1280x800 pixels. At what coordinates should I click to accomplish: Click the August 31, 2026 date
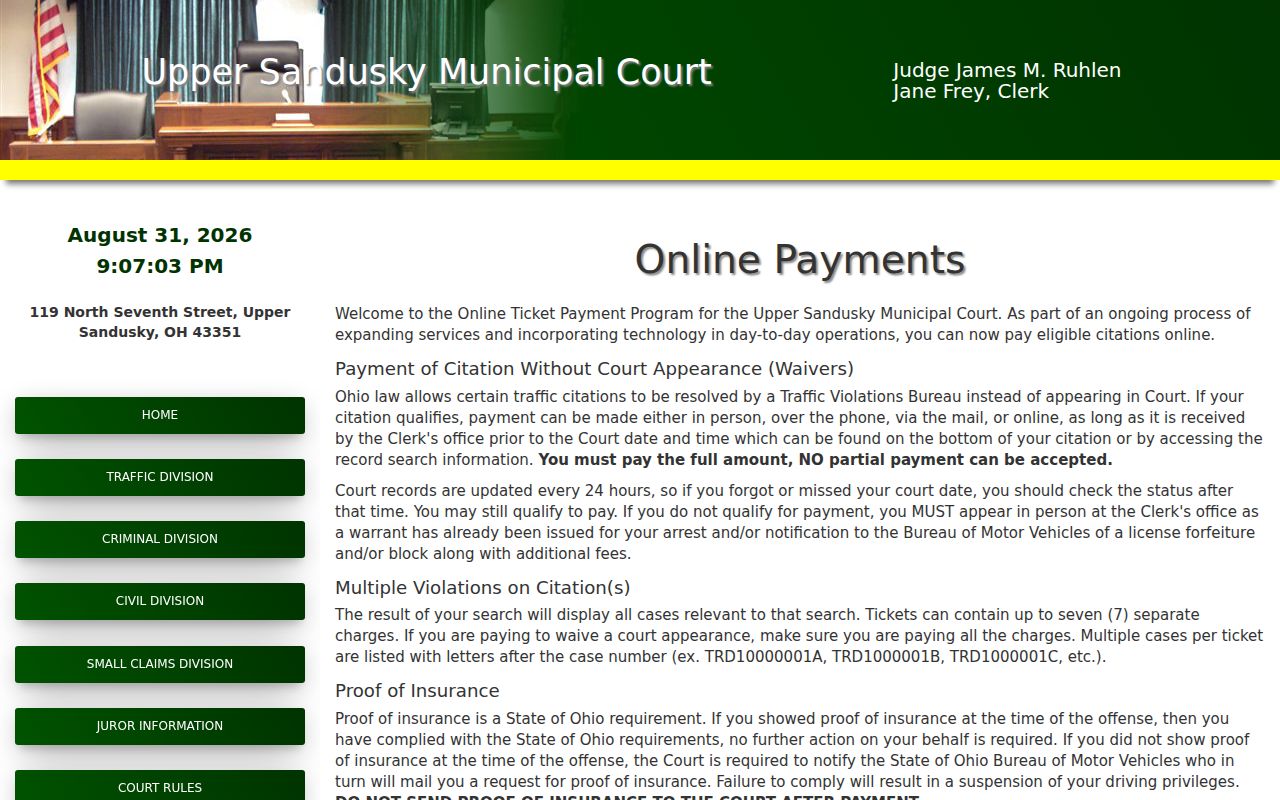(x=160, y=235)
